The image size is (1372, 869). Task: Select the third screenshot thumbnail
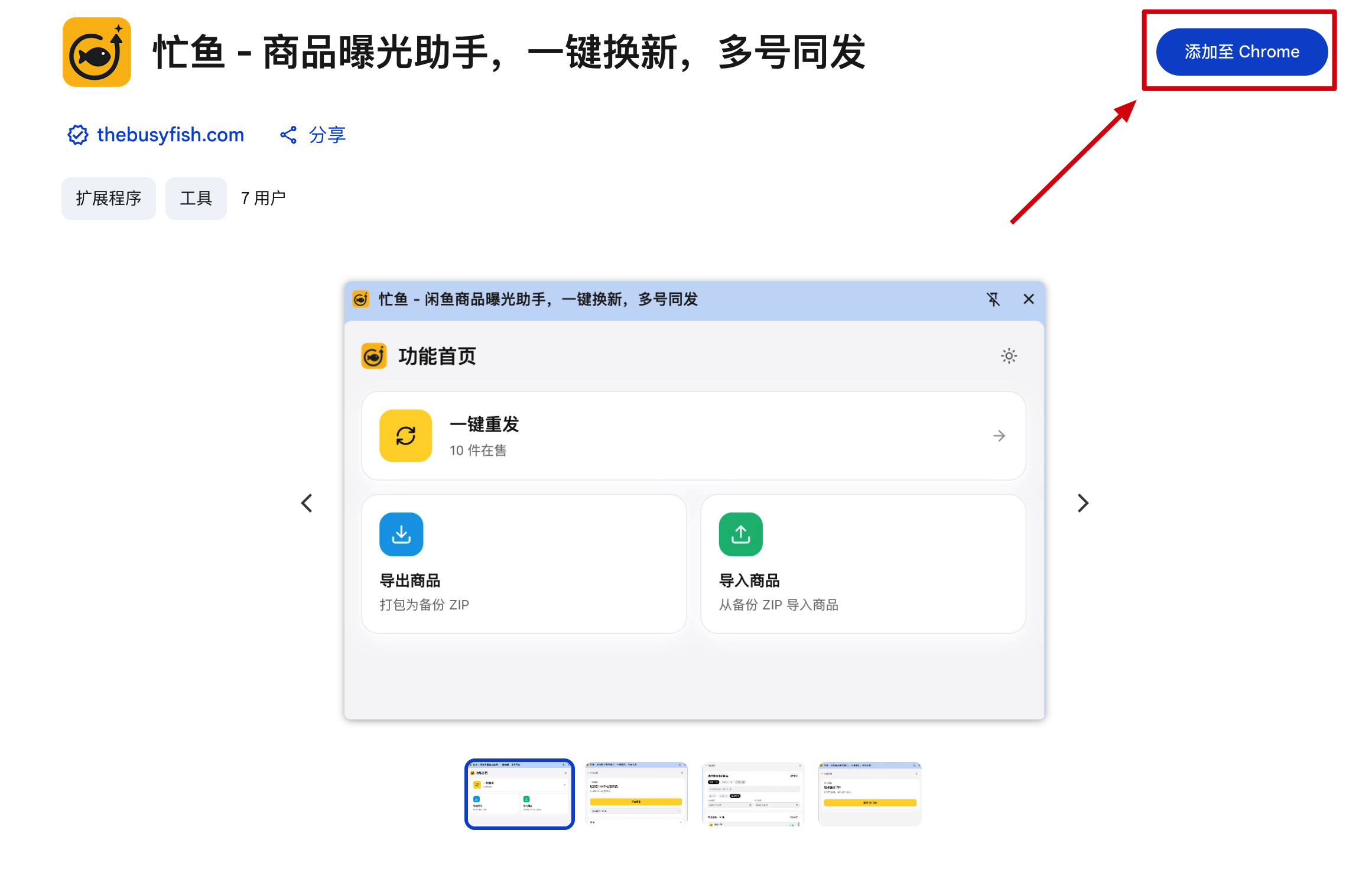point(753,794)
